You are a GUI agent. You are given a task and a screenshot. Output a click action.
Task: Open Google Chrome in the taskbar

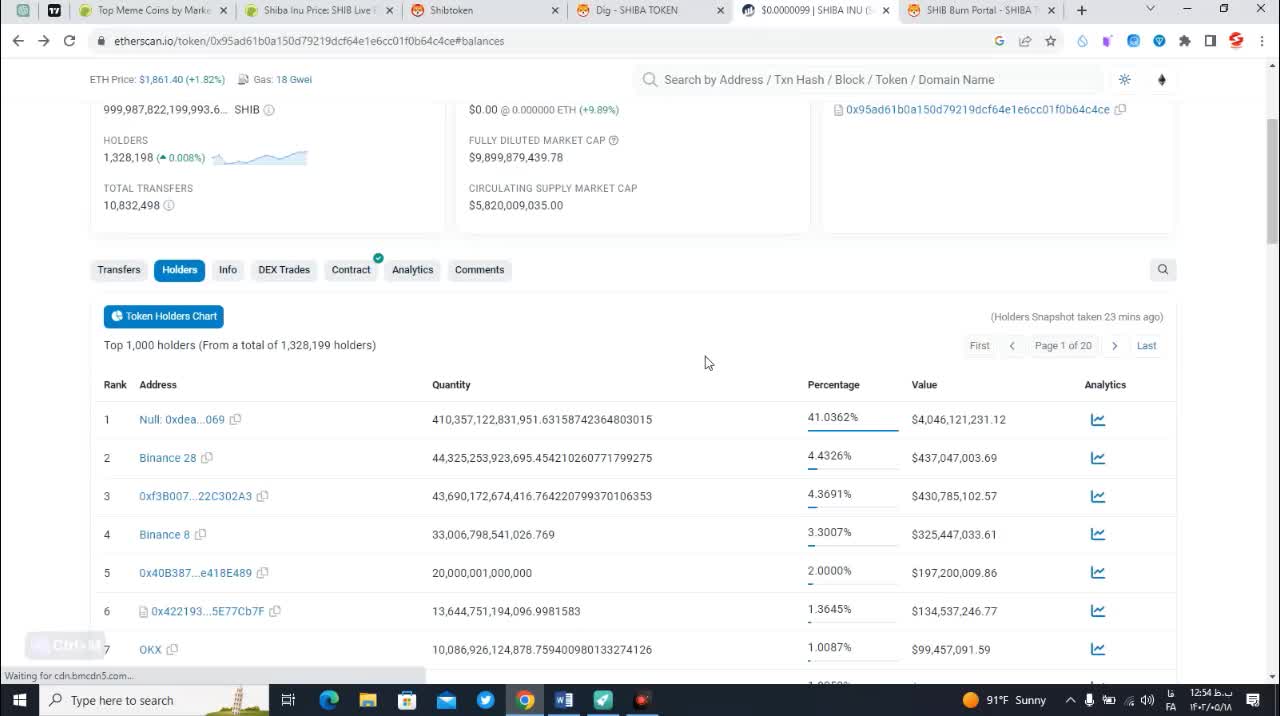pos(525,700)
